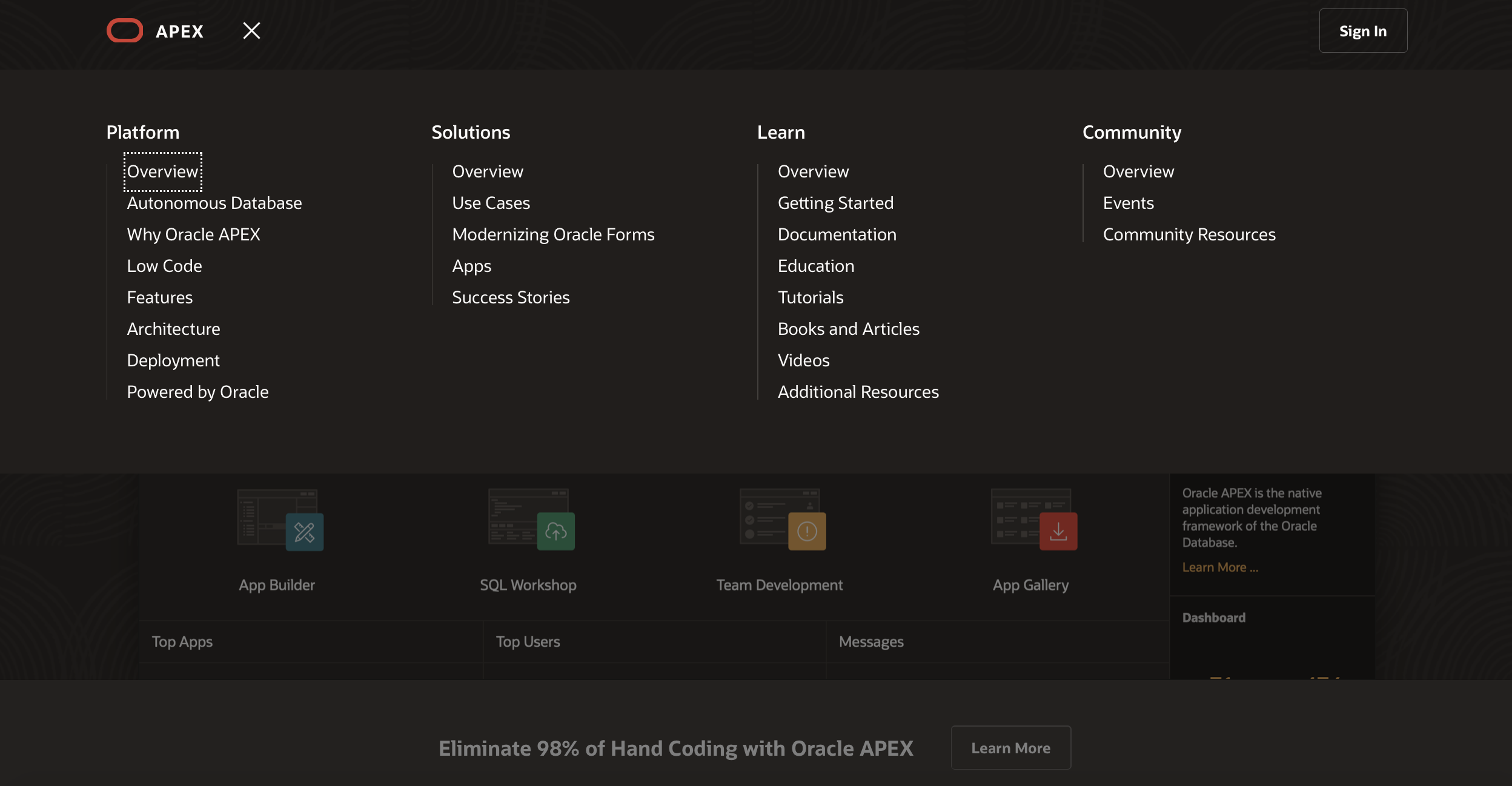Screen dimensions: 1512x786
Task: Click the App Builder icon
Action: [280, 520]
